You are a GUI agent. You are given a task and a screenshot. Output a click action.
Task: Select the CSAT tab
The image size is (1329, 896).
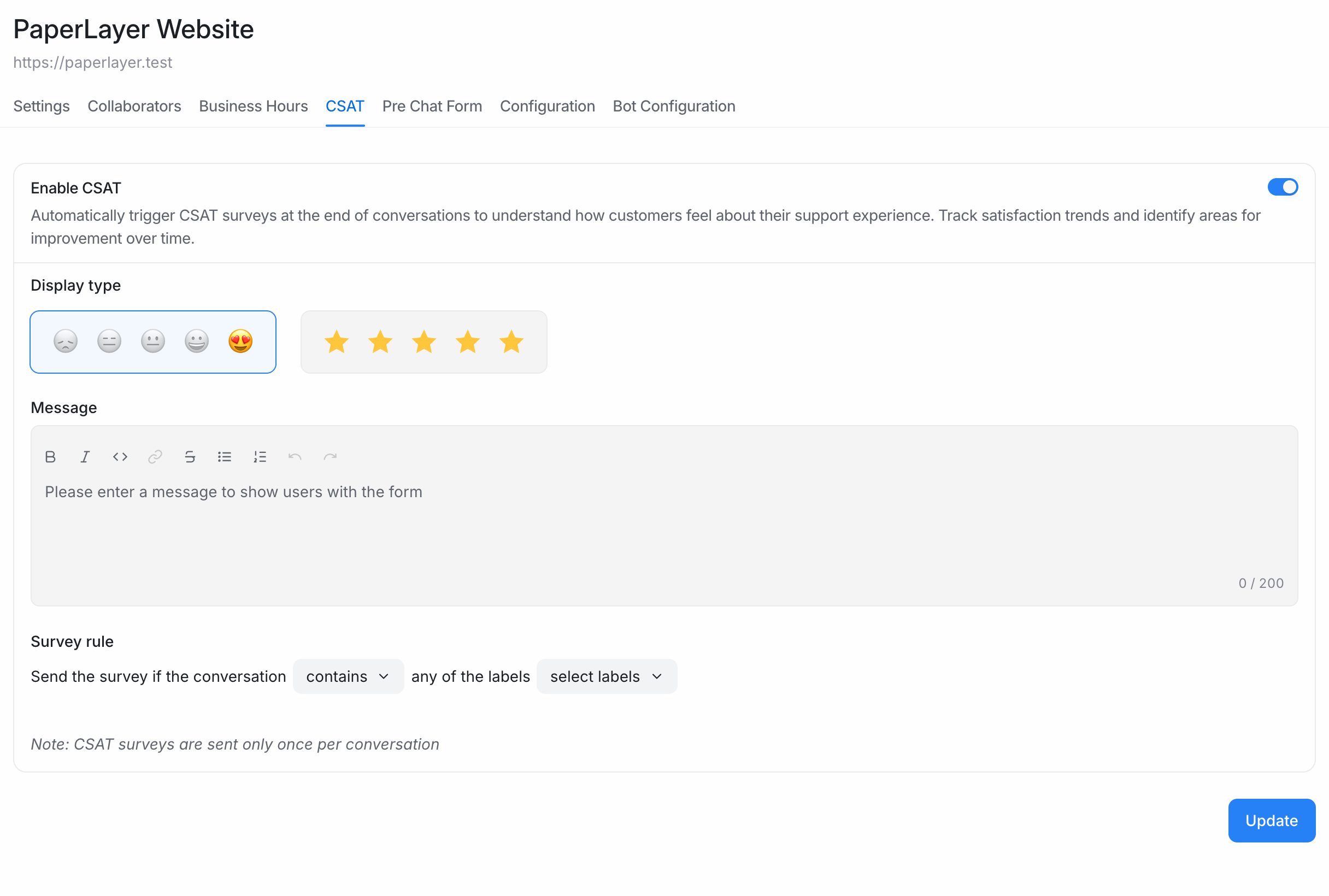[345, 107]
